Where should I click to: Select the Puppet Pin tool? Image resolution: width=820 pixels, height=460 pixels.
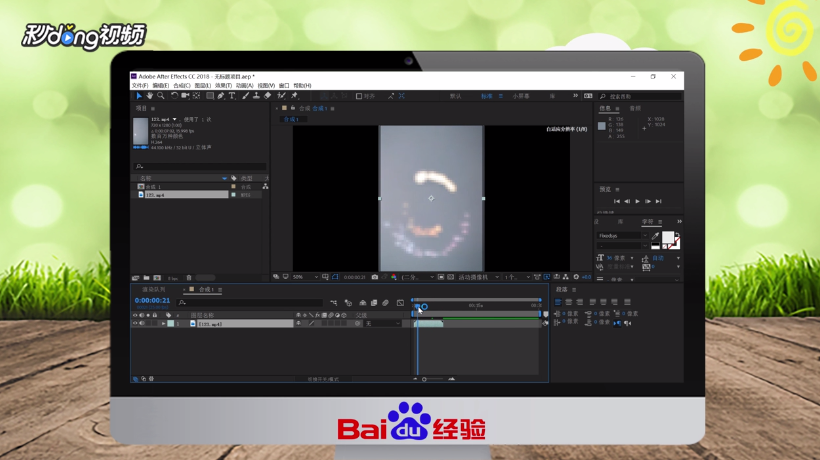(294, 96)
